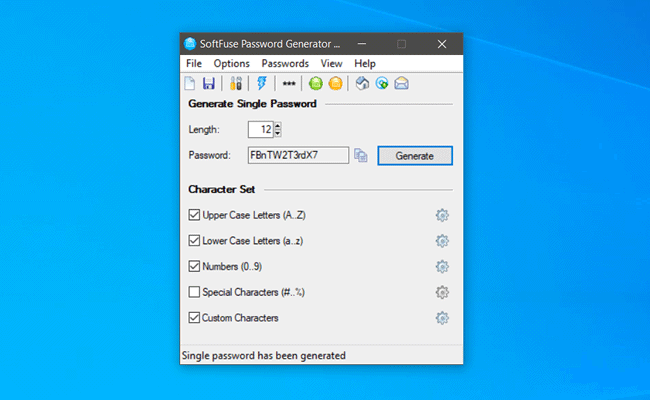The height and width of the screenshot is (400, 650).
Task: Click the lightning bolt quick generate icon
Action: click(x=262, y=84)
